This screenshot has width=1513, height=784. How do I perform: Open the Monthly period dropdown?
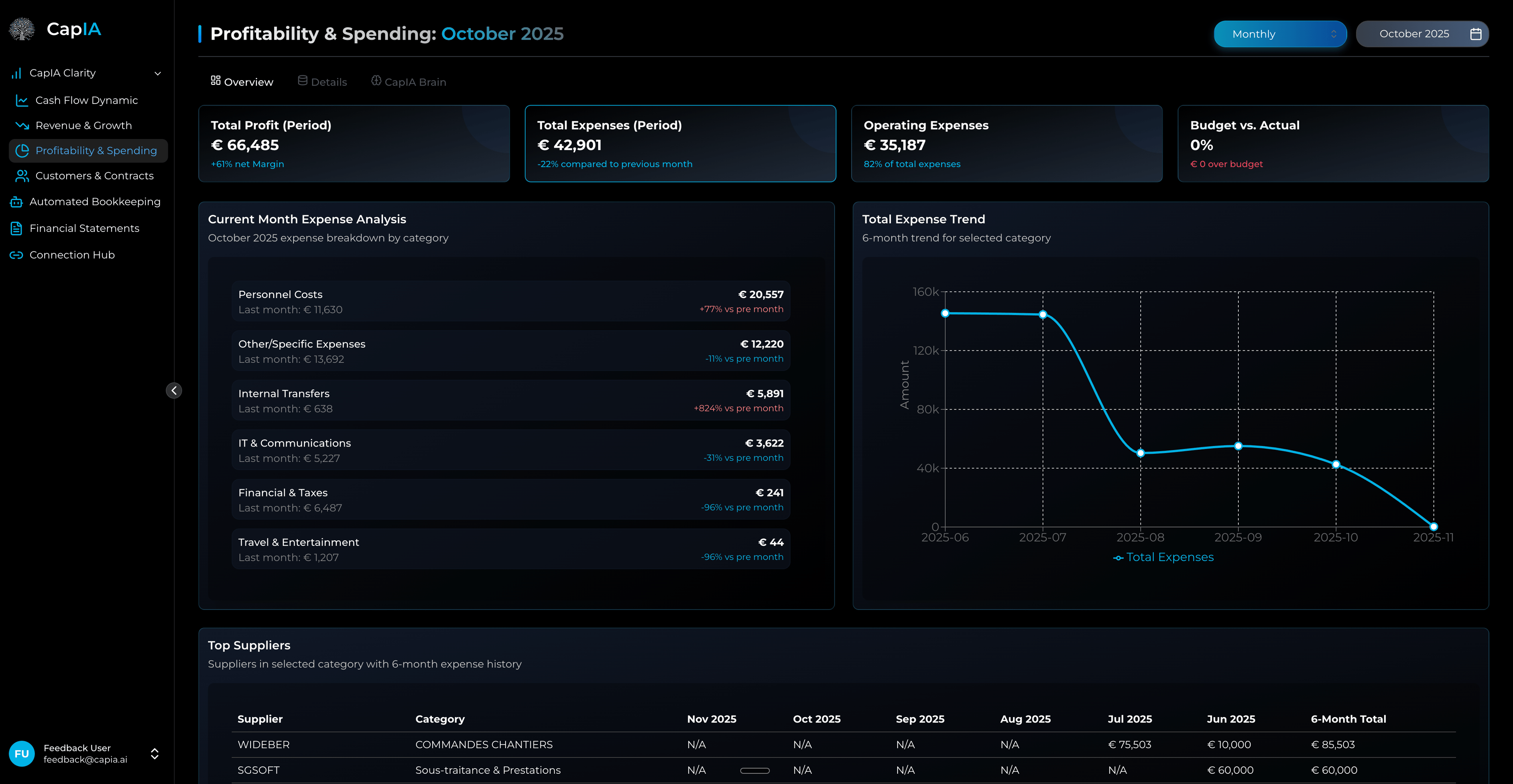click(1281, 33)
